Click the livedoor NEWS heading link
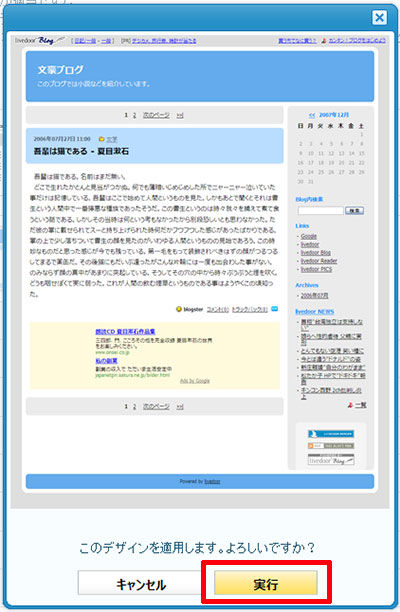Screen dimensions: 400x612 (315, 311)
